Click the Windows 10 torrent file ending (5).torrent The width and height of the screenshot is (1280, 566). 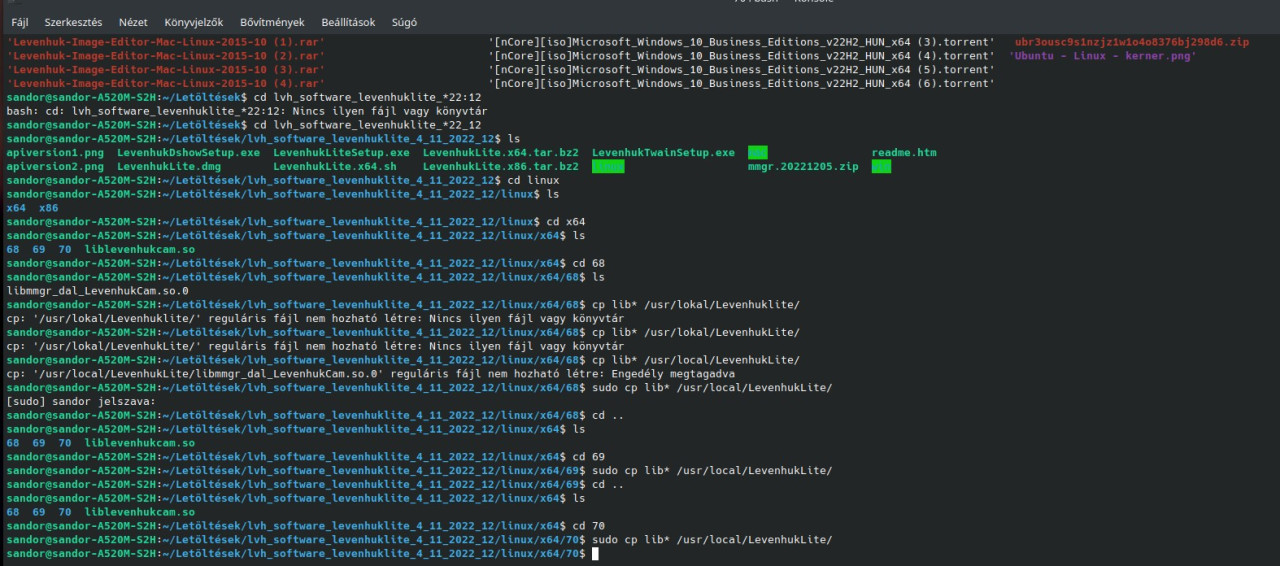(741, 70)
